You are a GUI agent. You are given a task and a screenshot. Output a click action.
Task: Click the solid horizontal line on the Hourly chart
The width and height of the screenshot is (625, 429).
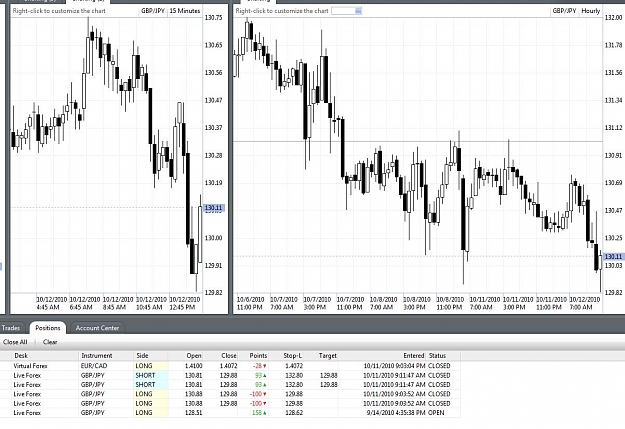click(418, 142)
